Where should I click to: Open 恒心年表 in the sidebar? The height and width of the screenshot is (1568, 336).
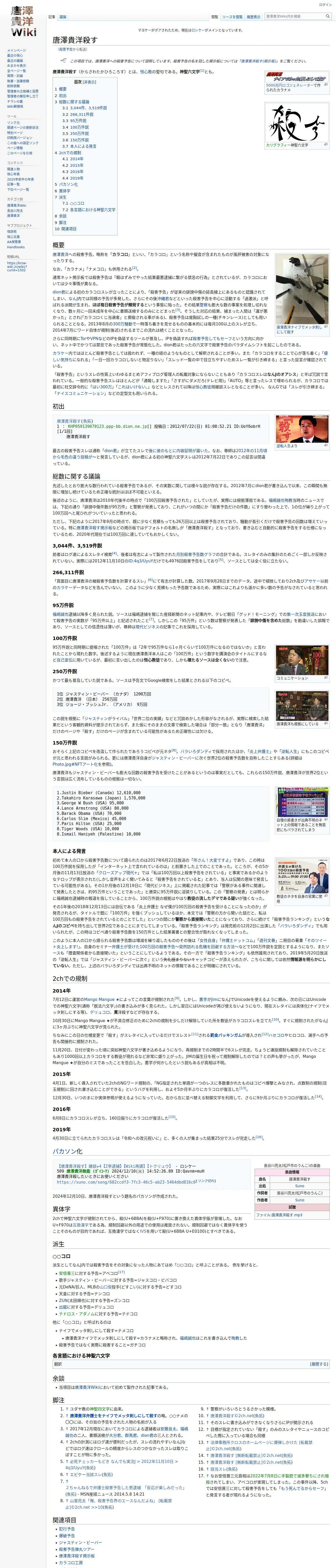[13, 174]
